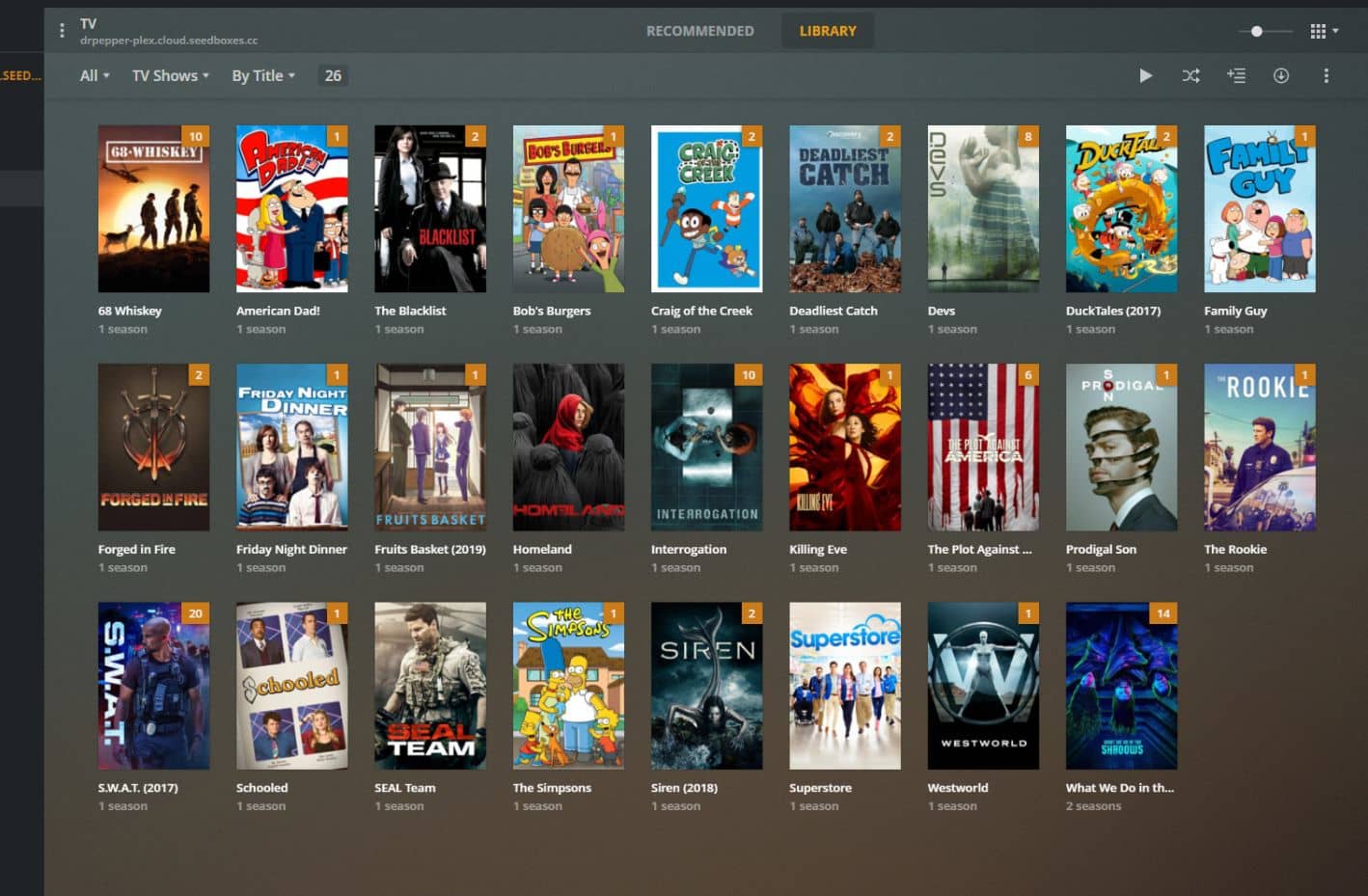The height and width of the screenshot is (896, 1368).
Task: Open the toolbar more-options menu
Action: pyautogui.click(x=1327, y=75)
